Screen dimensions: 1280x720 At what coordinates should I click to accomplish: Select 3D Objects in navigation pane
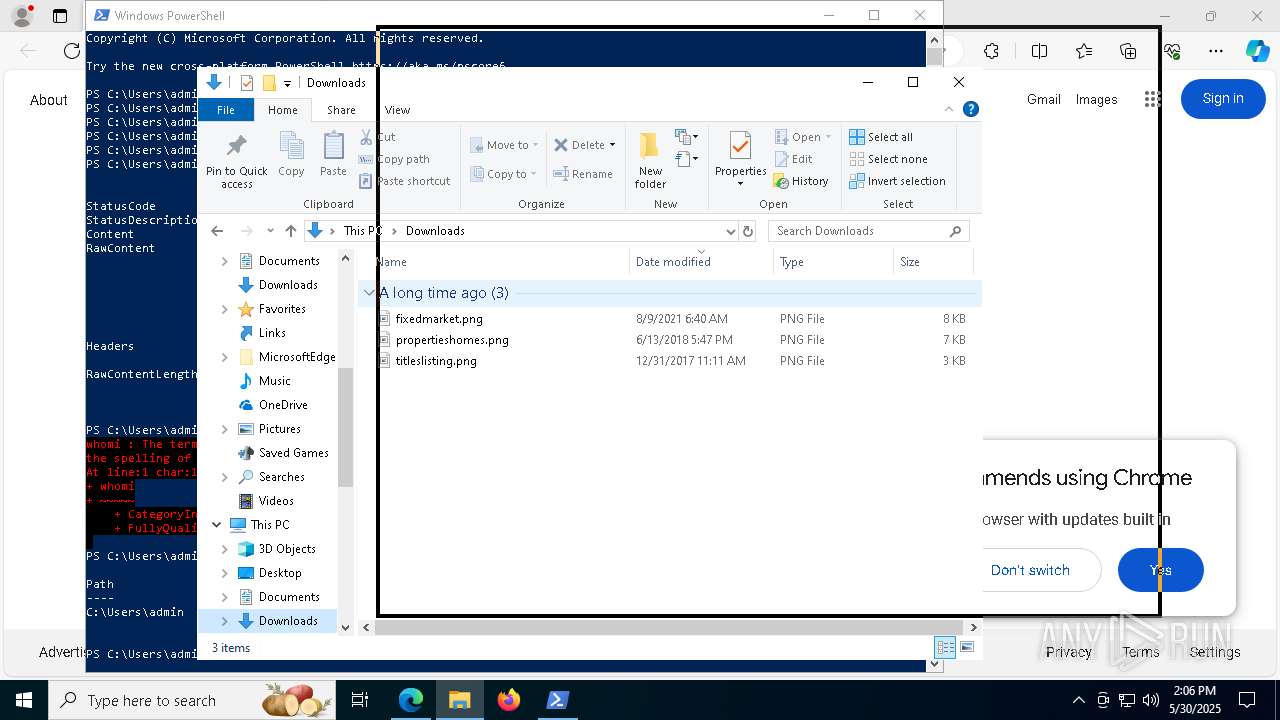(x=287, y=549)
